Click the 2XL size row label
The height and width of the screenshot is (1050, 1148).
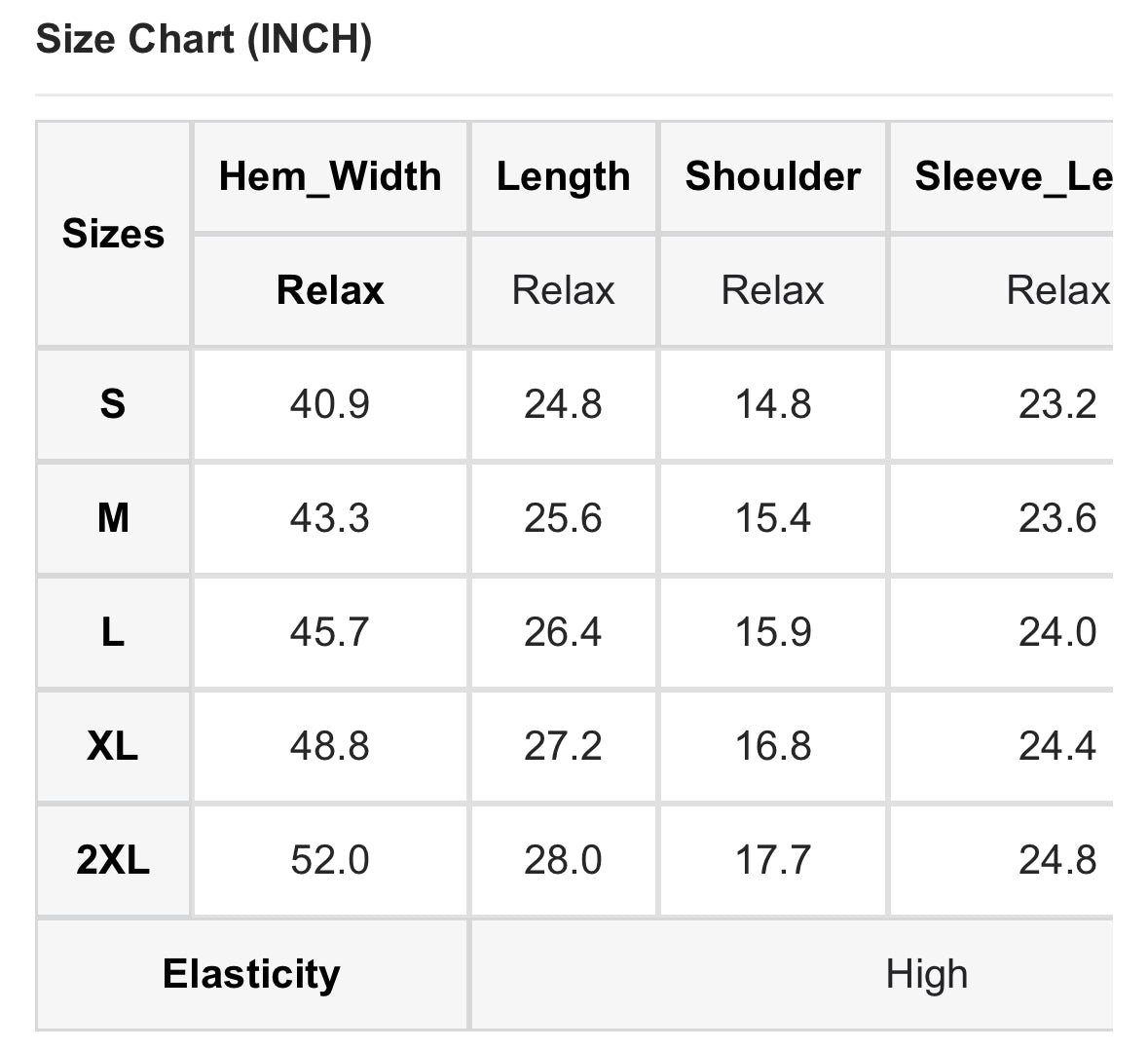point(113,860)
